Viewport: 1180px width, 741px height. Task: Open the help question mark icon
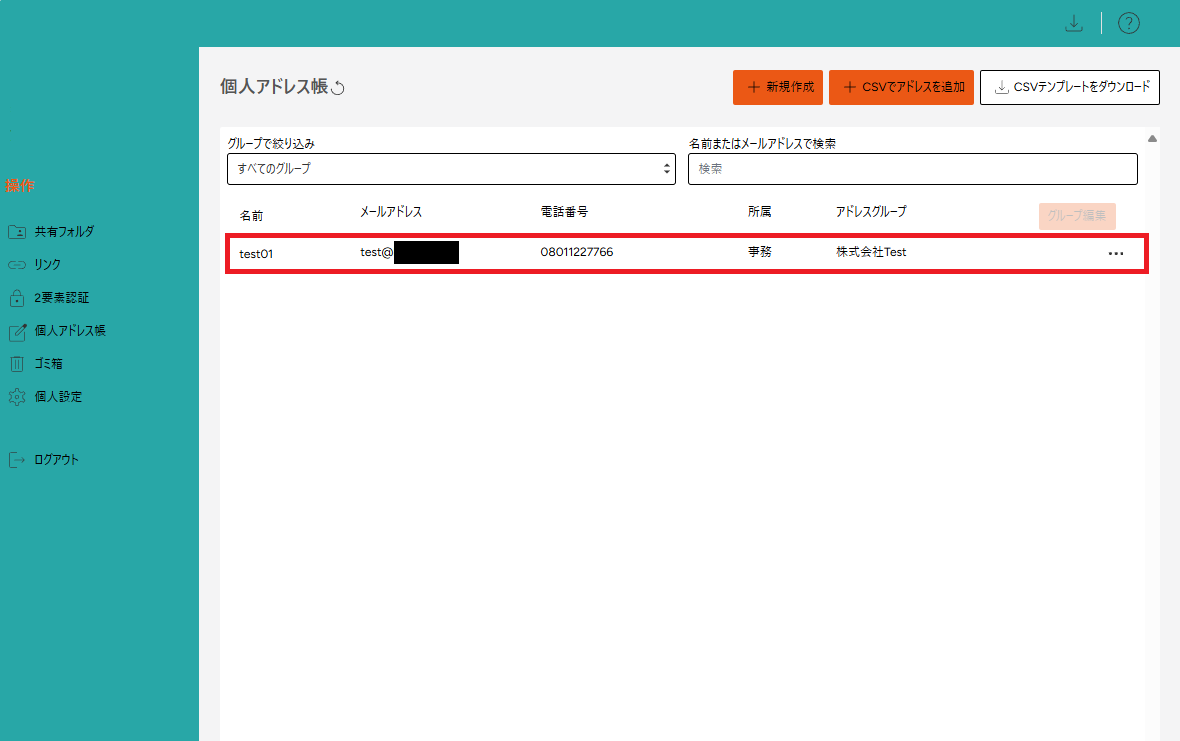(x=1128, y=23)
